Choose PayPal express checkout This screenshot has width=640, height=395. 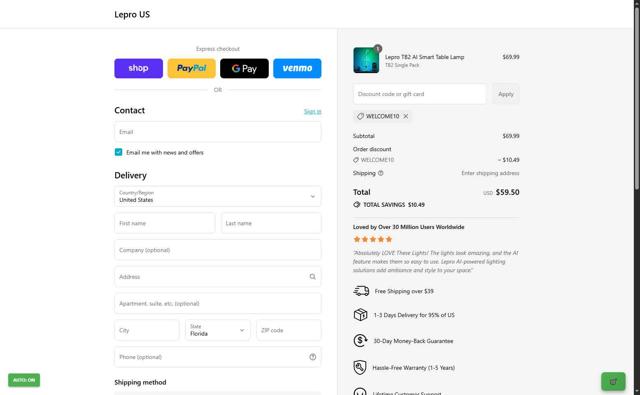click(191, 68)
